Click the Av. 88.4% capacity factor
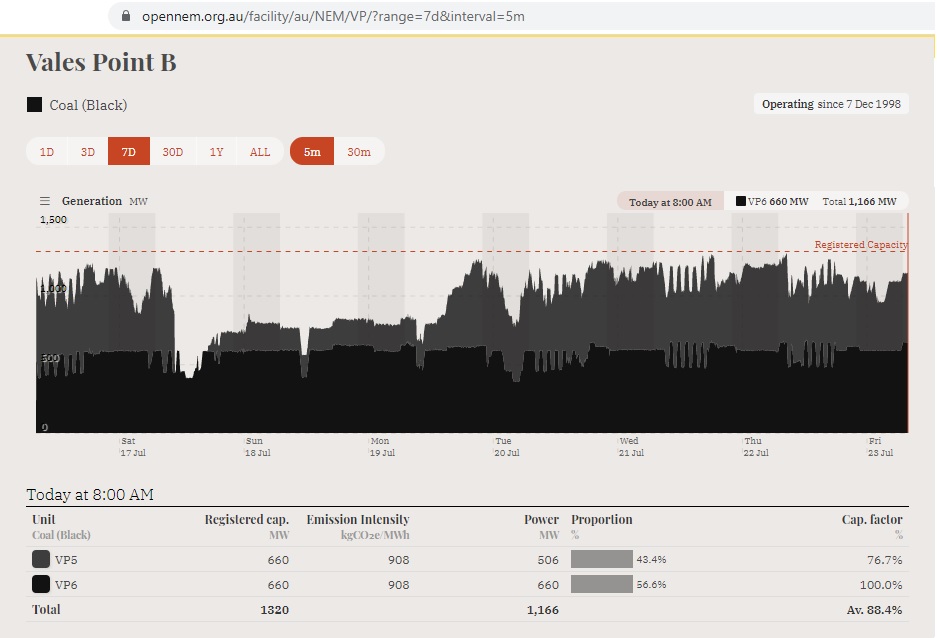 point(874,610)
